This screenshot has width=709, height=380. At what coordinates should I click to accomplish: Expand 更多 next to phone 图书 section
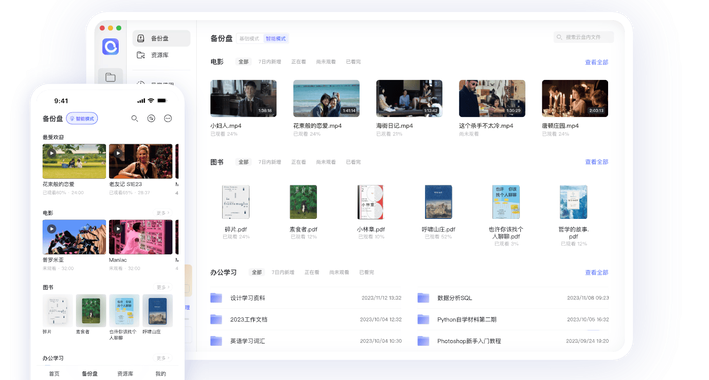(163, 287)
